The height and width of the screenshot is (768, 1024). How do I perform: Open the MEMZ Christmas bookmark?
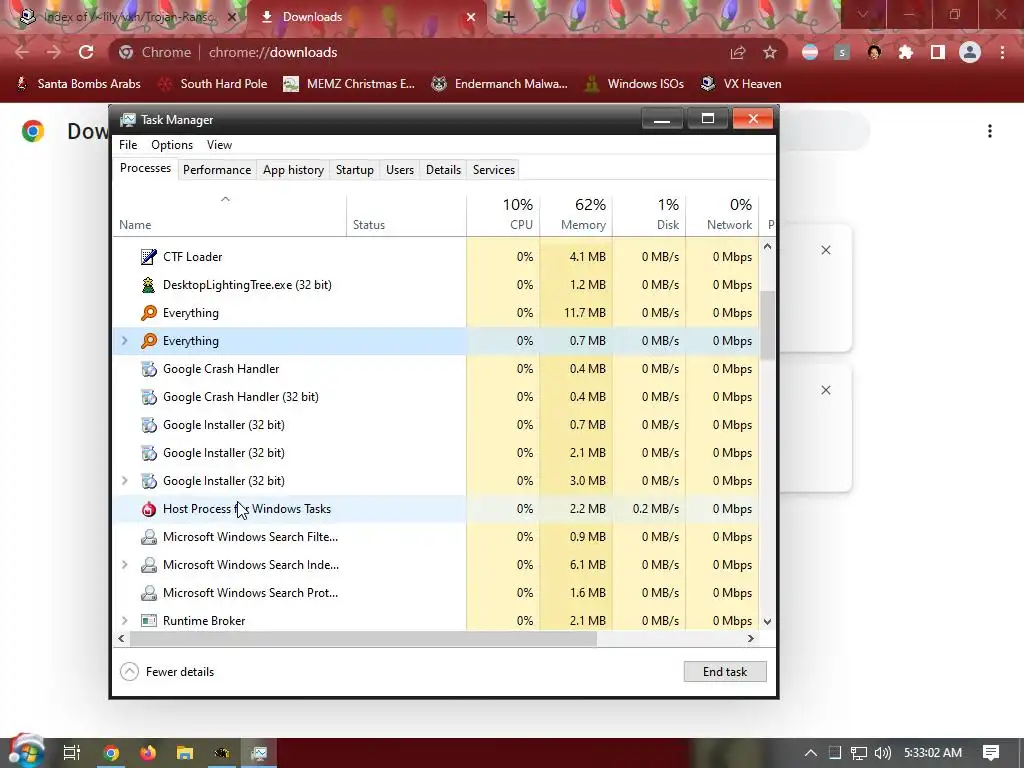(x=349, y=84)
